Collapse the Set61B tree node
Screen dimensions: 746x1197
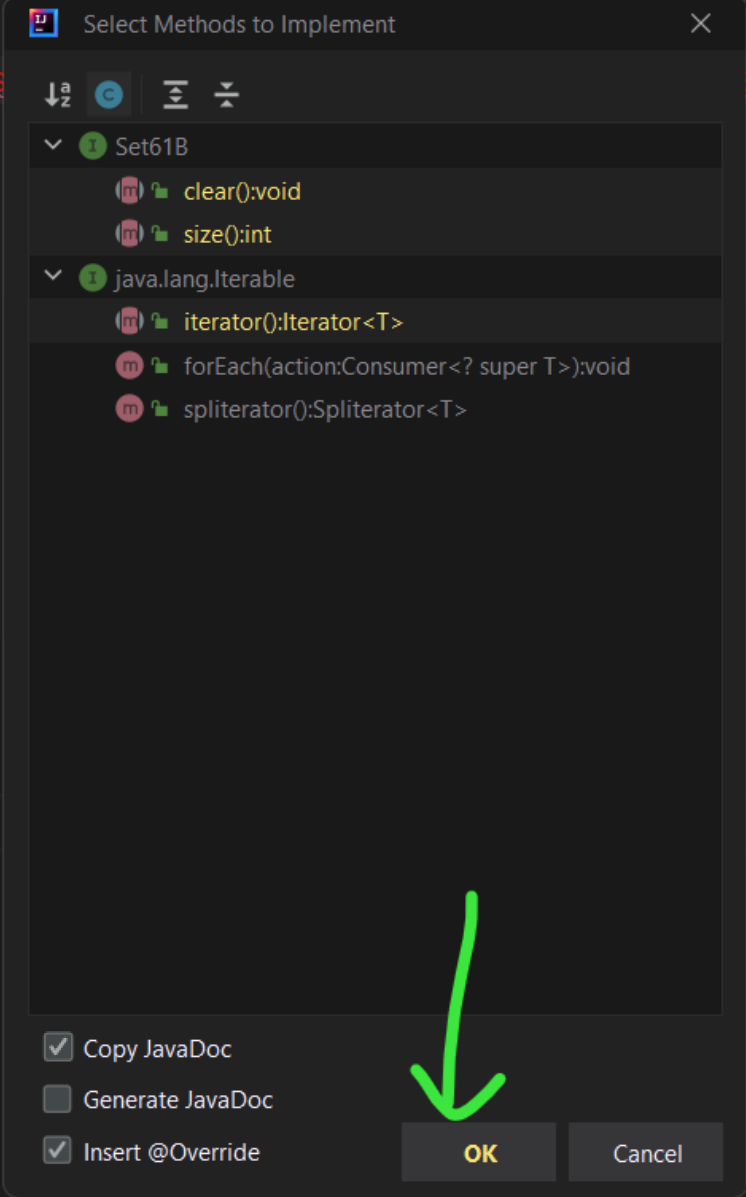point(52,145)
